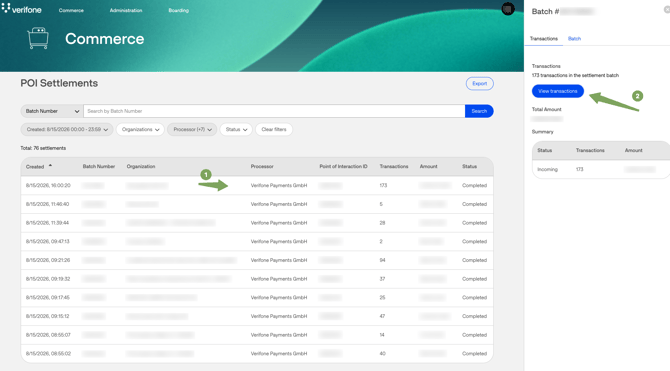Image resolution: width=670 pixels, height=371 pixels.
Task: Select the 8/15/2026, 16:00:20 settlement row
Action: pyautogui.click(x=257, y=186)
